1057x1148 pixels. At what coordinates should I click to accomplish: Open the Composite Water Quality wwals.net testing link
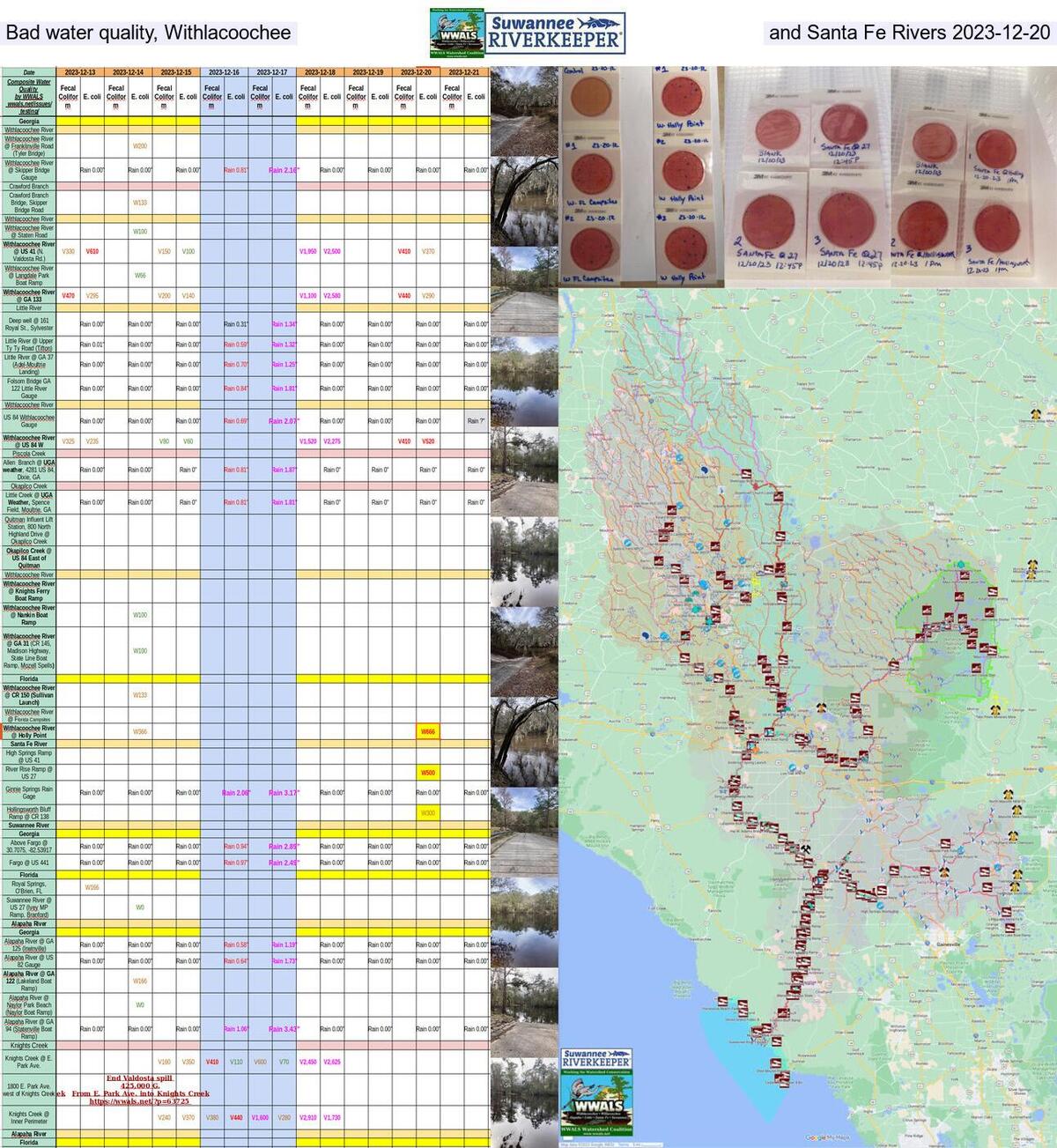click(x=29, y=97)
